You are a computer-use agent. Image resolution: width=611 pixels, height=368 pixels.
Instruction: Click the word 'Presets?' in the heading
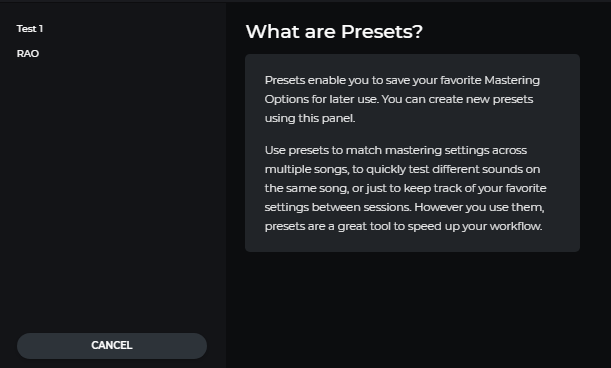tap(382, 32)
